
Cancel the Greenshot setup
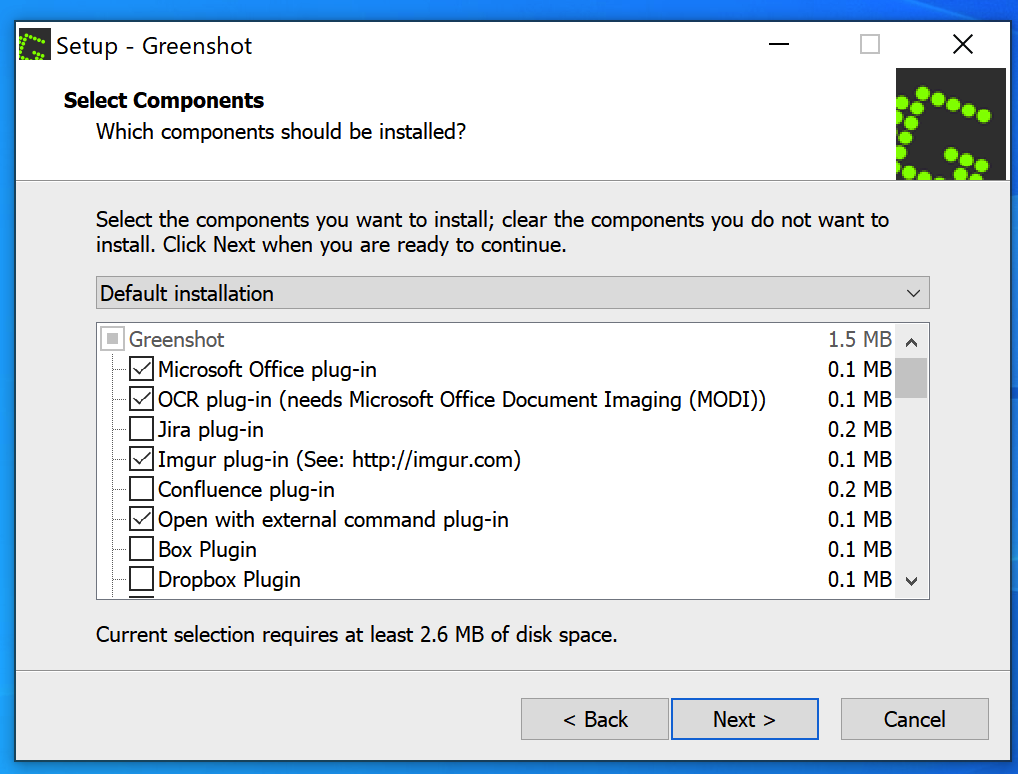[x=914, y=719]
